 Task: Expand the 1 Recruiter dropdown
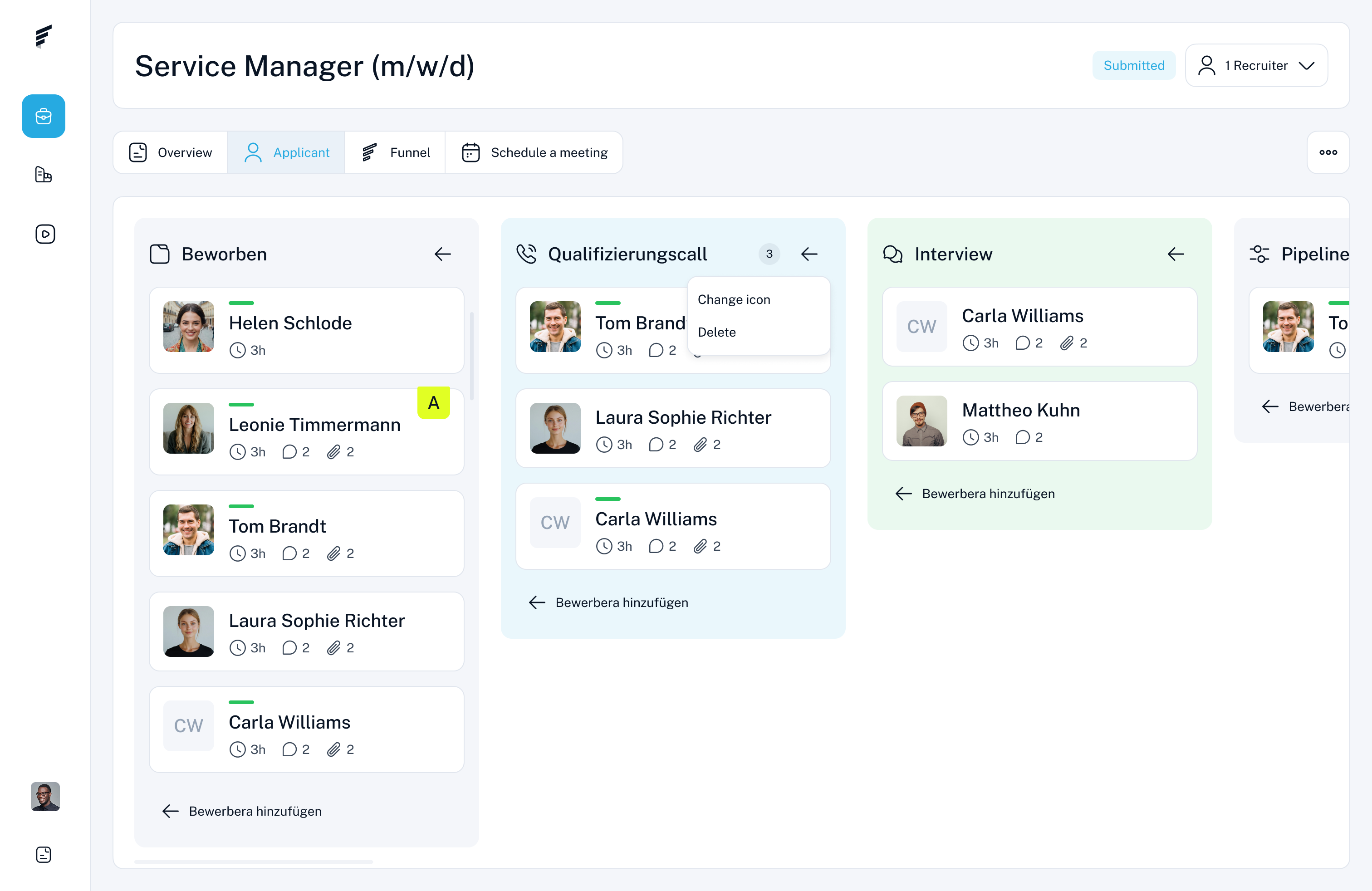point(1257,66)
